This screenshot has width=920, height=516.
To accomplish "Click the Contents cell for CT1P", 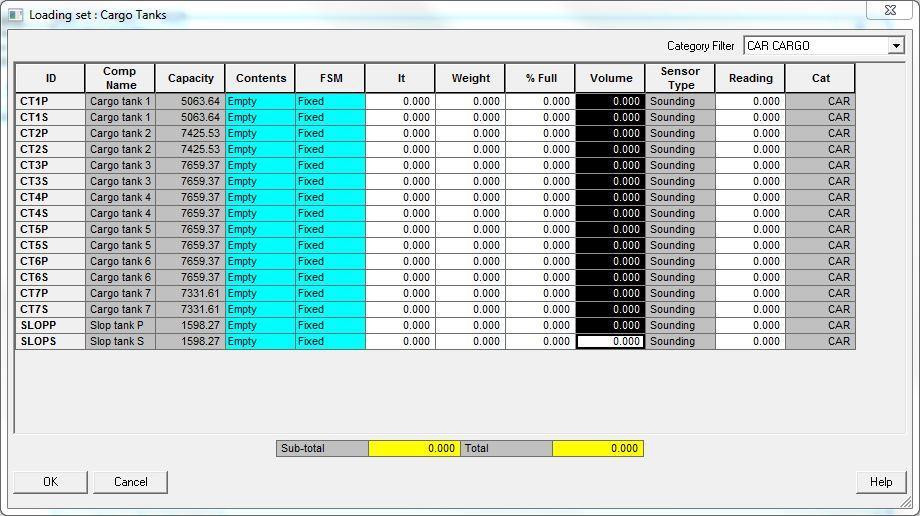I will [x=261, y=102].
